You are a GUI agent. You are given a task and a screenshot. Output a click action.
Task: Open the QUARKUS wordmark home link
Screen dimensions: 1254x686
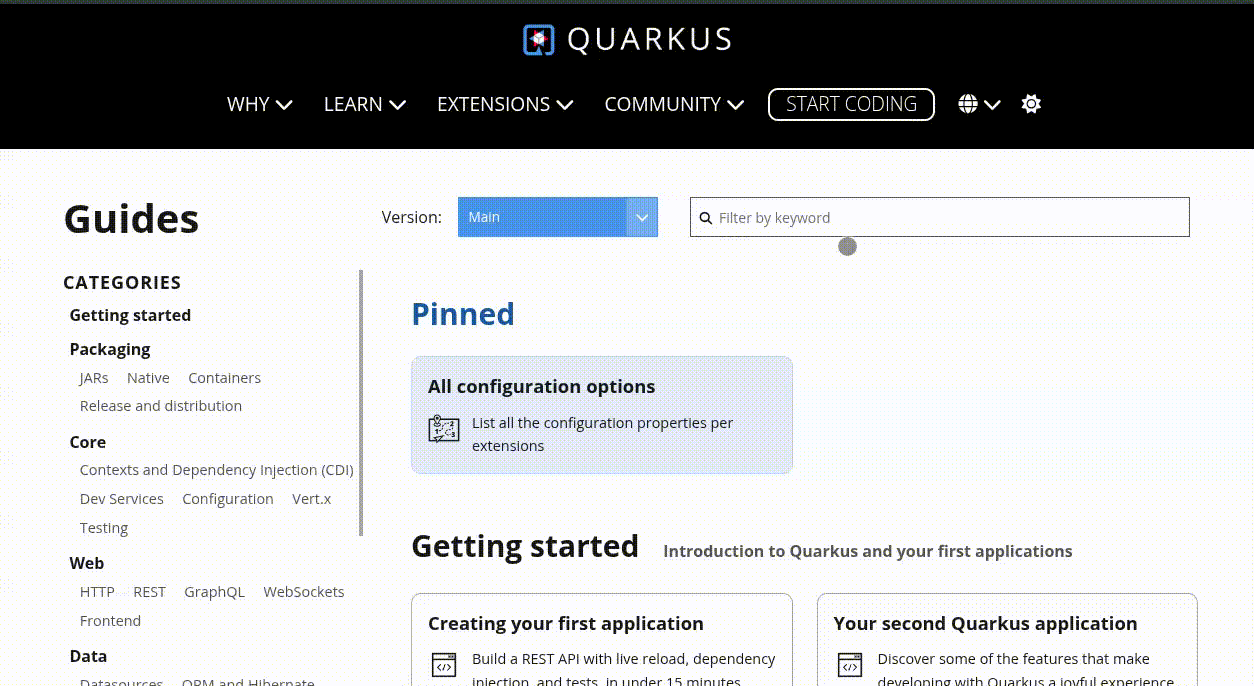(x=649, y=40)
